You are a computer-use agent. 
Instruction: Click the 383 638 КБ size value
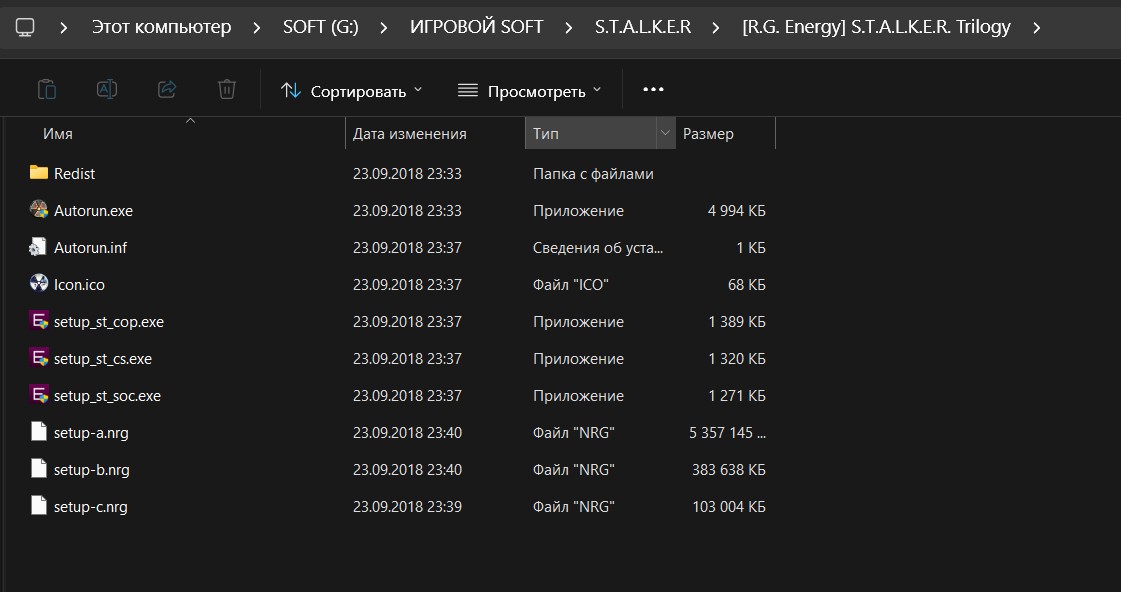pyautogui.click(x=729, y=470)
